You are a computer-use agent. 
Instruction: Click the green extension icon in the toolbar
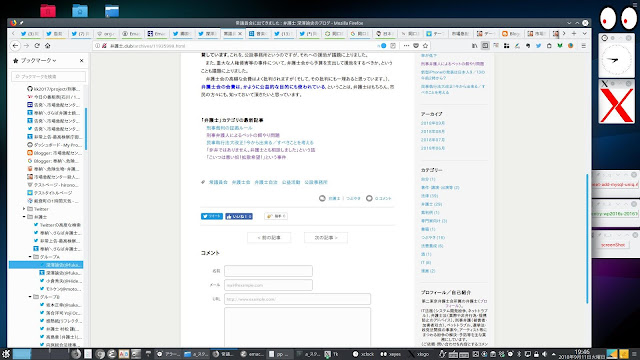560,46
